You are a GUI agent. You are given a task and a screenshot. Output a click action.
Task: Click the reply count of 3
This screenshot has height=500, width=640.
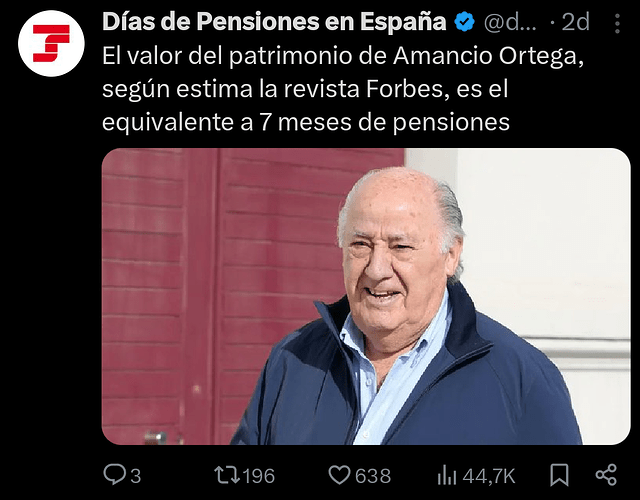tap(136, 476)
